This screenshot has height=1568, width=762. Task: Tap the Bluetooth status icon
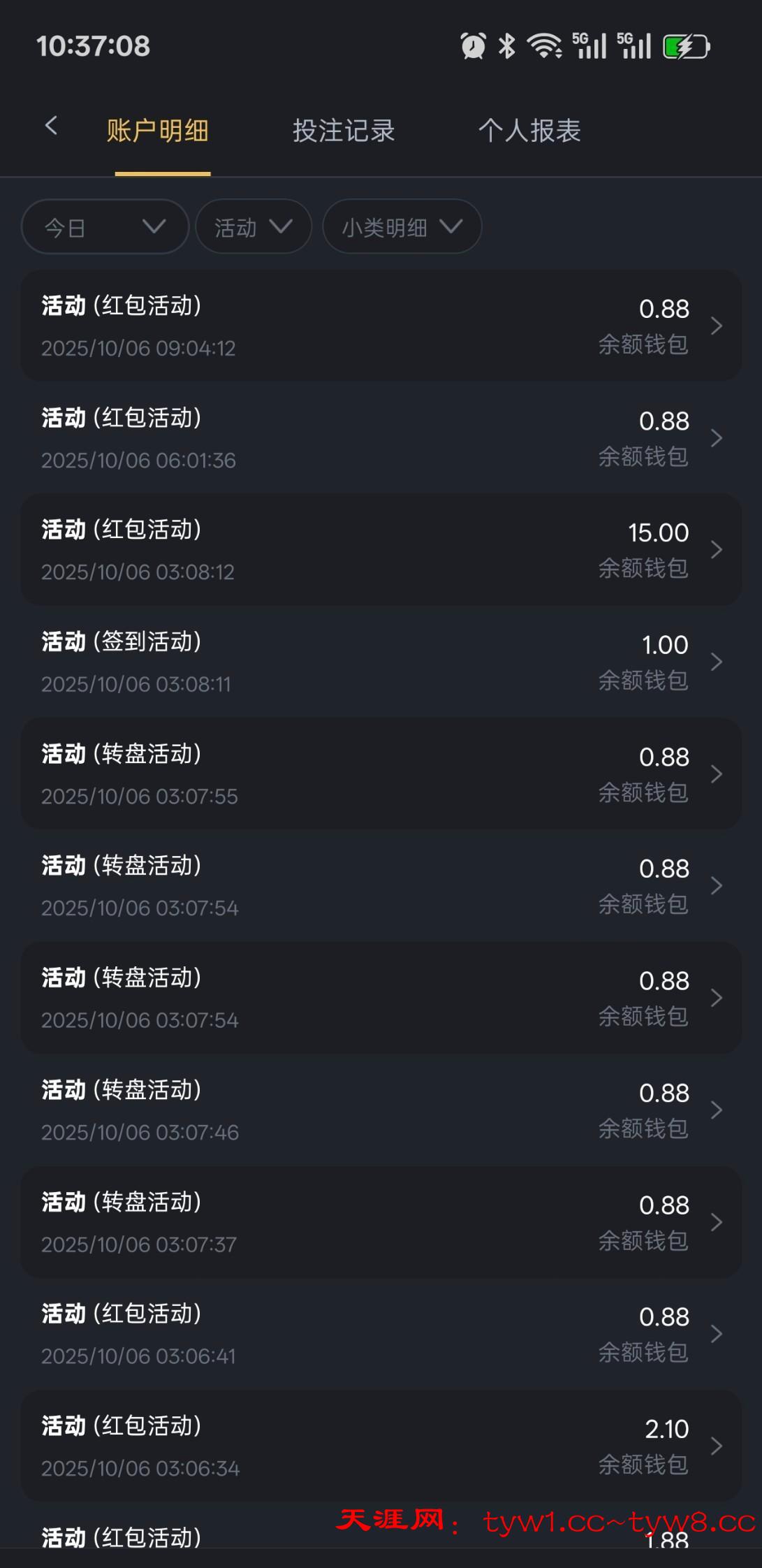coord(506,46)
